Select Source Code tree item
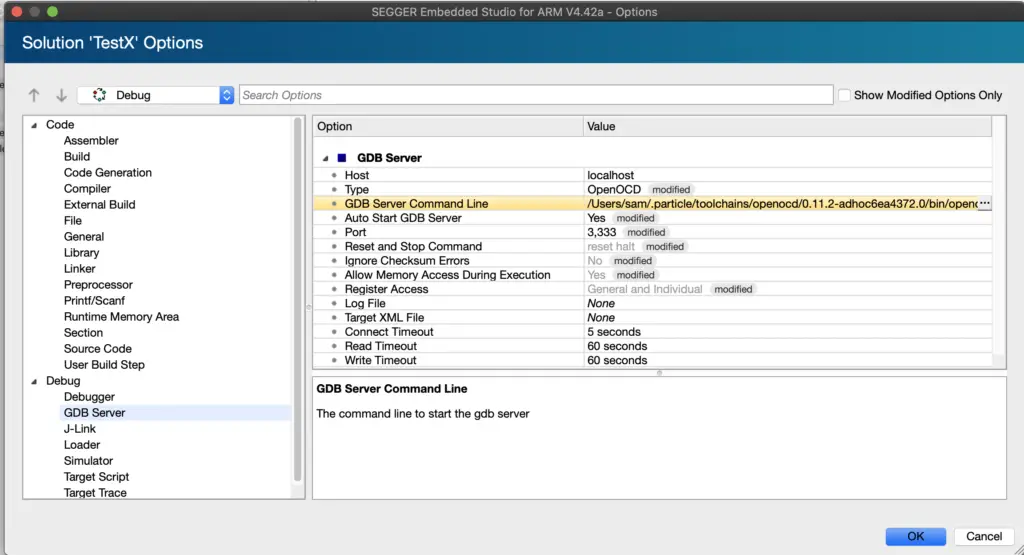The height and width of the screenshot is (555, 1024). click(x=97, y=349)
